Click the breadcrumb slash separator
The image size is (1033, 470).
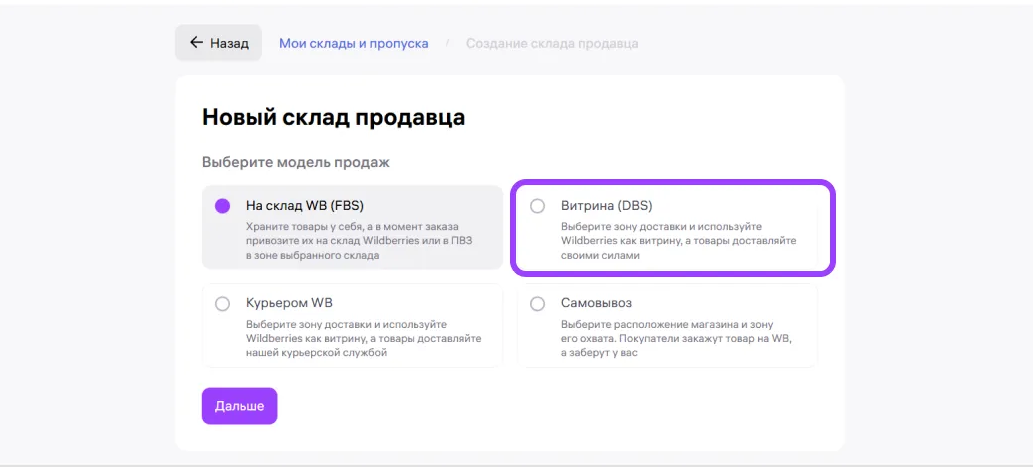tap(447, 43)
